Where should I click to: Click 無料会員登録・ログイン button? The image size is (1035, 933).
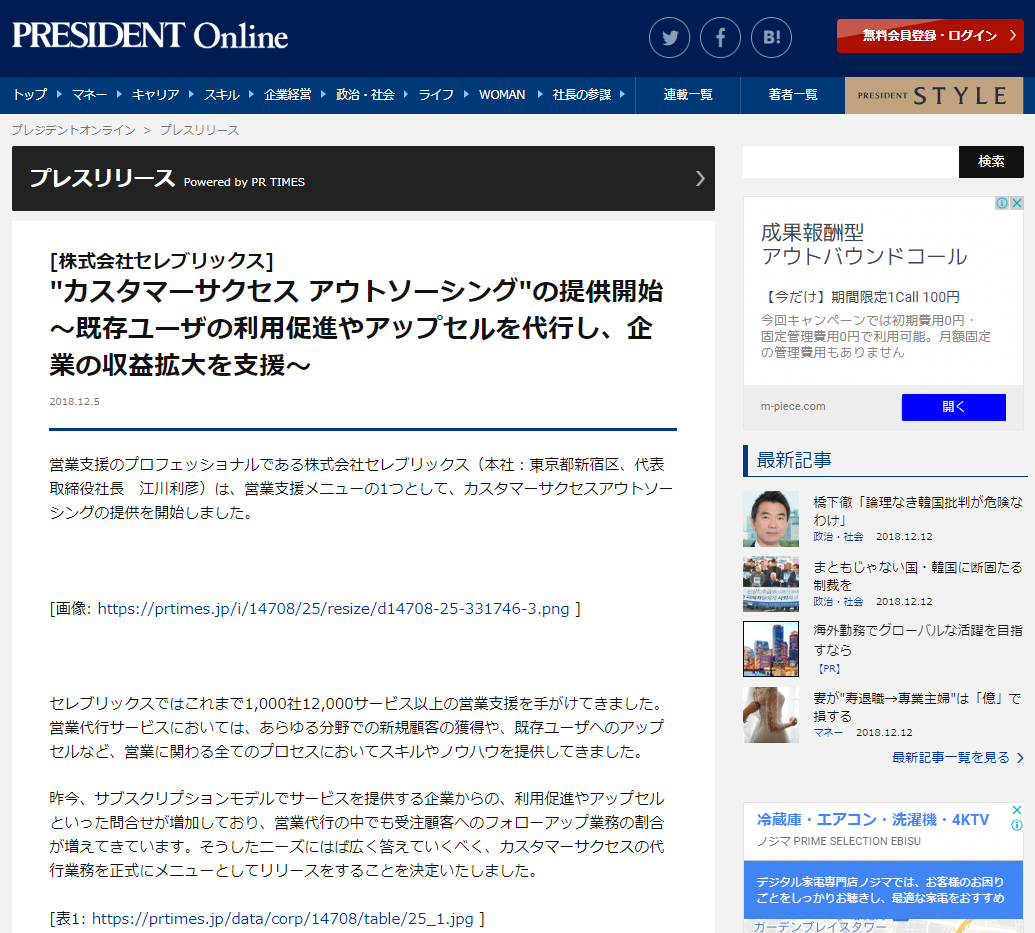point(930,36)
